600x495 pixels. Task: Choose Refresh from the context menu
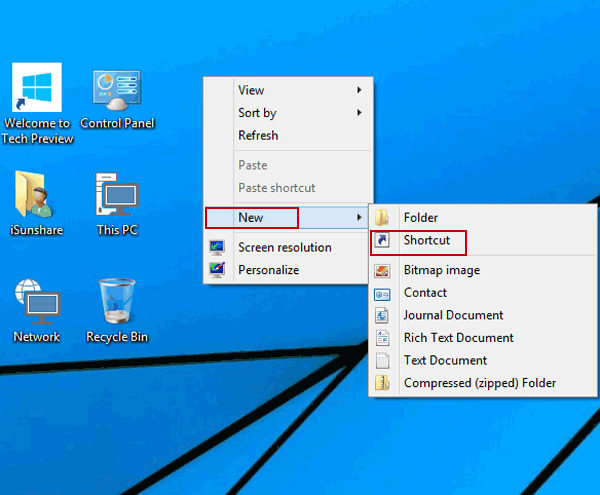pos(258,135)
